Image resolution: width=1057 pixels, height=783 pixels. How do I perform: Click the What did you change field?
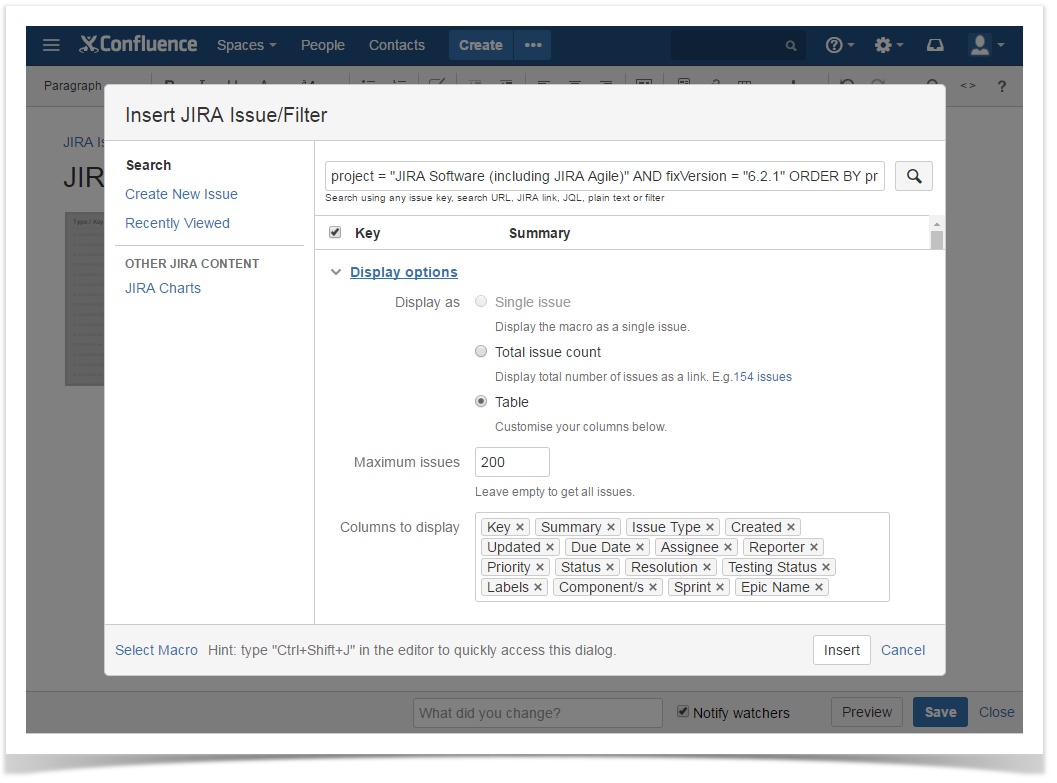(x=537, y=713)
